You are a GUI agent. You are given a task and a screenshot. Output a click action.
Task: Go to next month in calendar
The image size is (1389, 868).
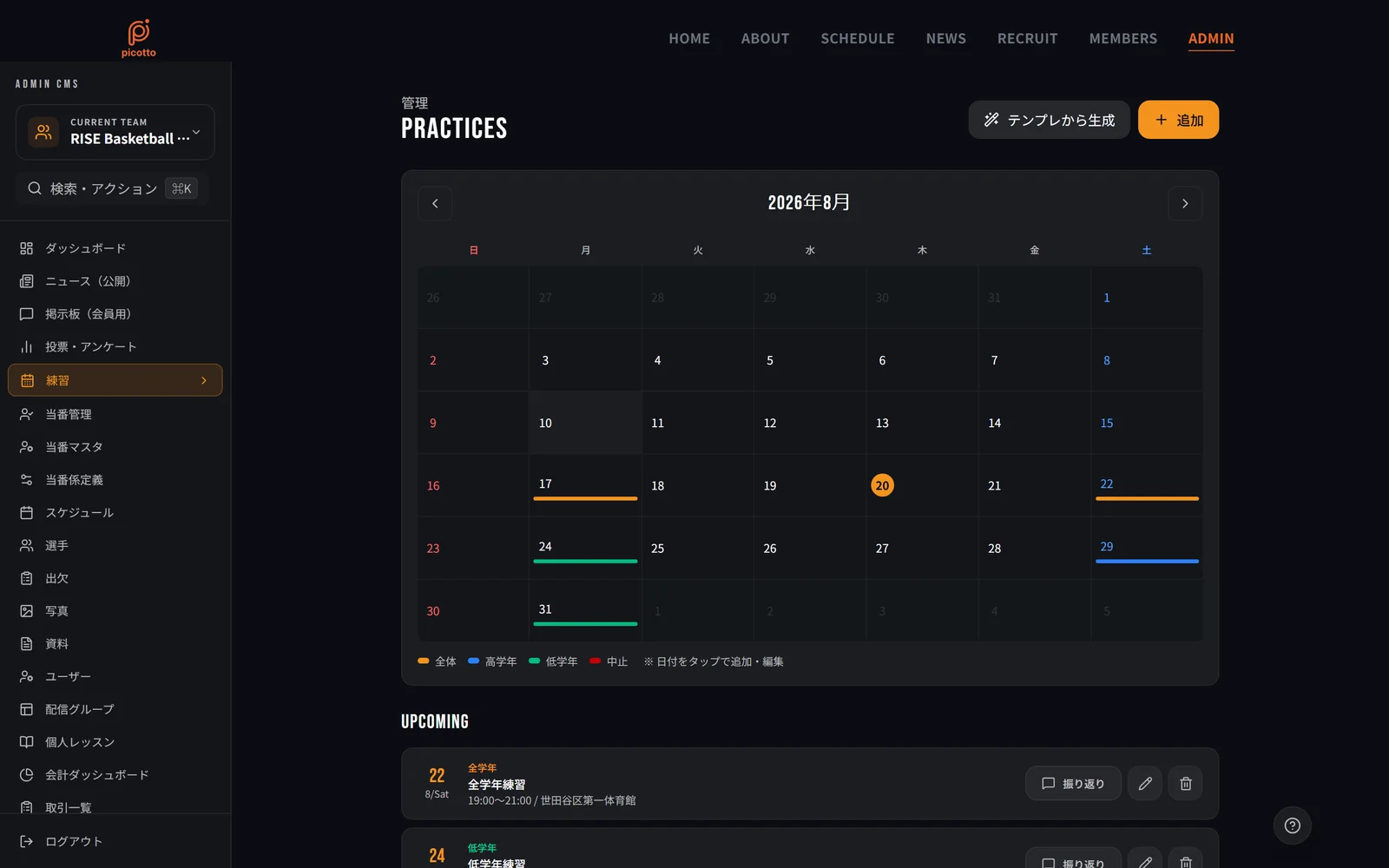click(x=1185, y=203)
